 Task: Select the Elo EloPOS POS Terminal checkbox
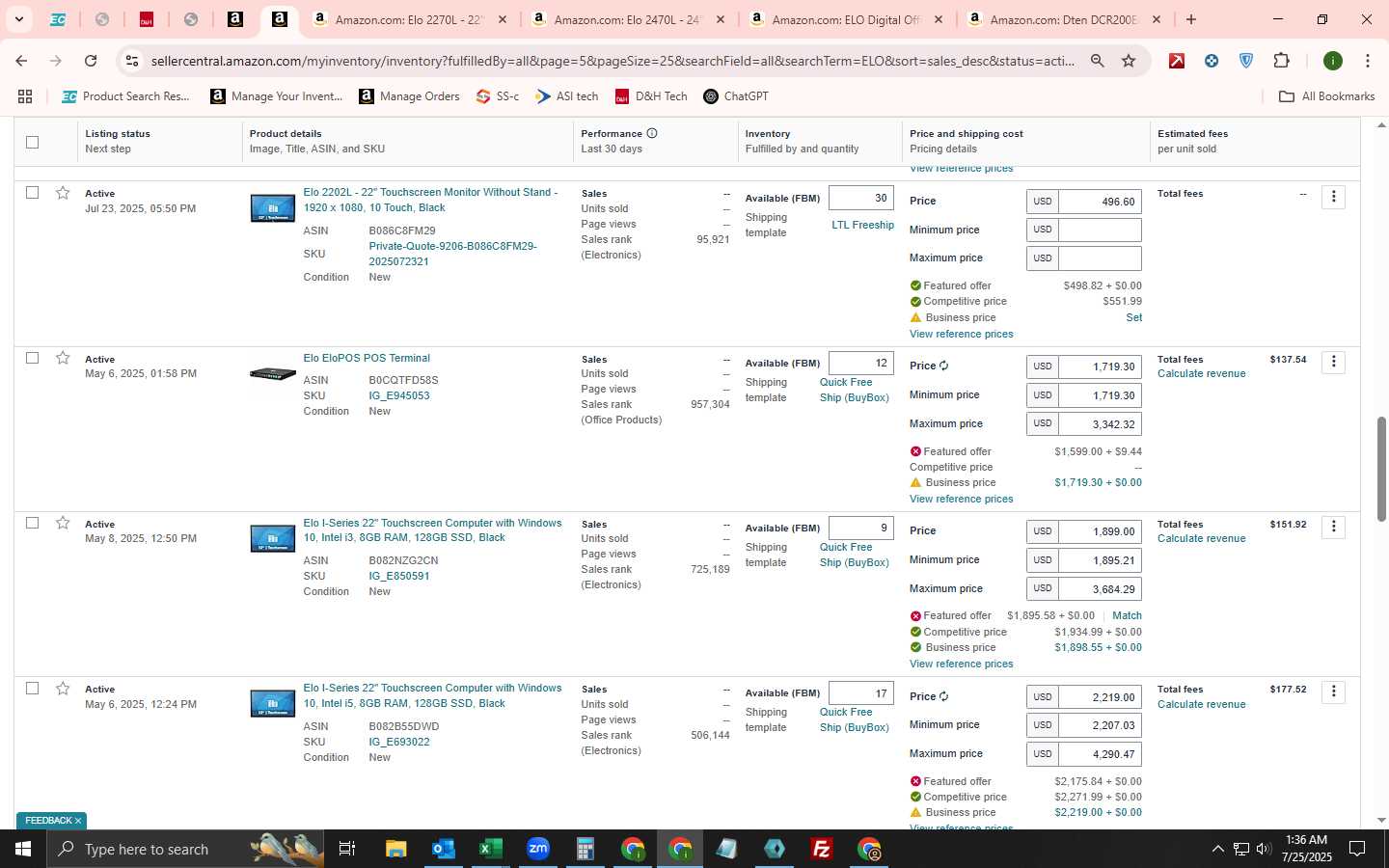point(32,358)
